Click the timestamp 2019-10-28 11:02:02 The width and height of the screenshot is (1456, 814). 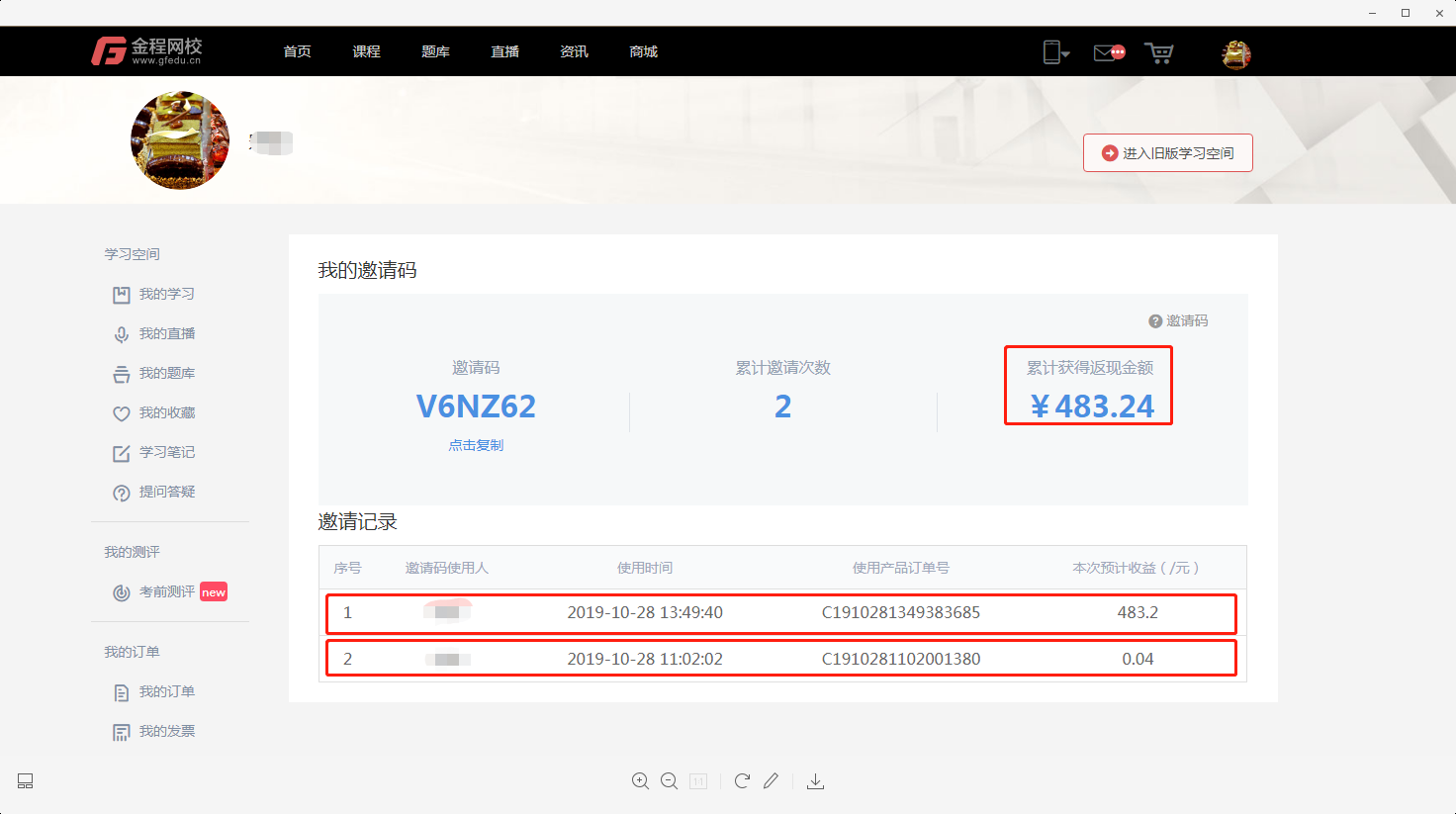click(x=645, y=659)
